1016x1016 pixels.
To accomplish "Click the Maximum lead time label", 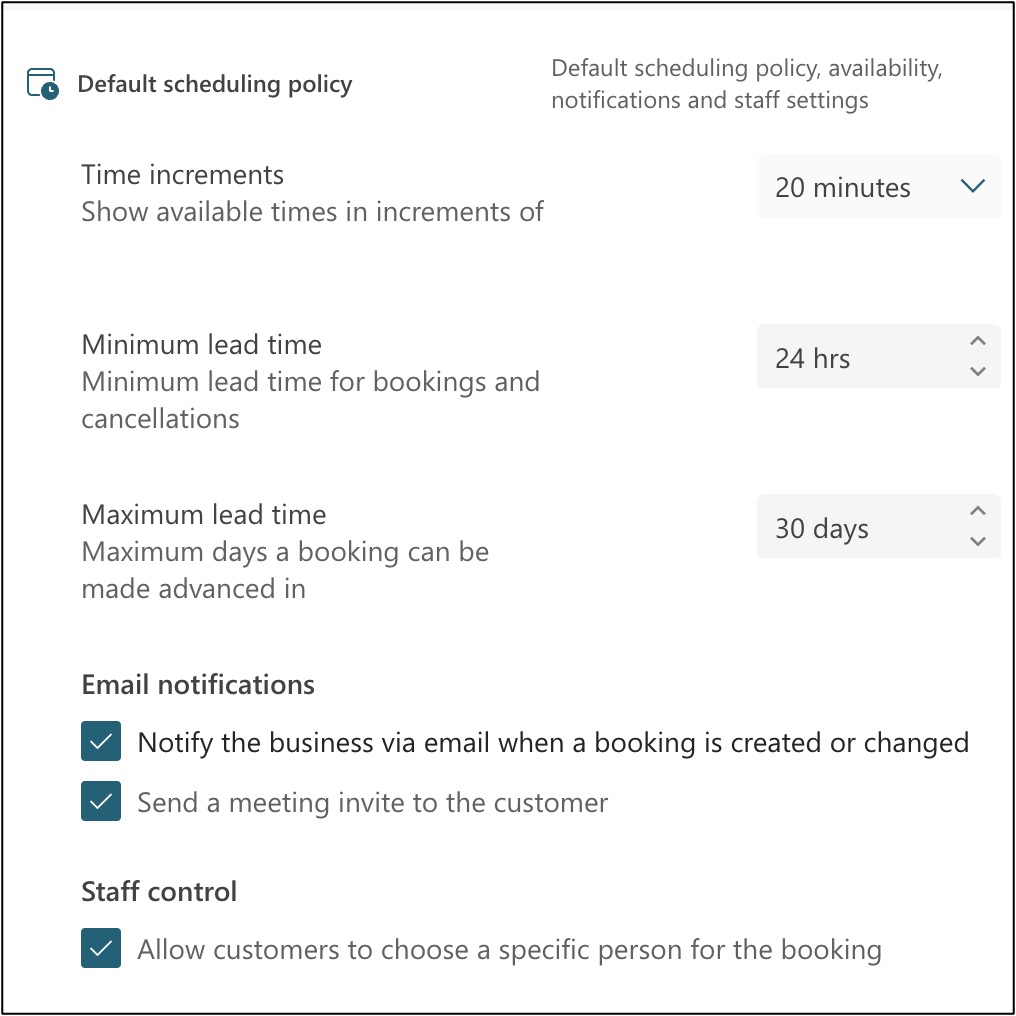I will pyautogui.click(x=204, y=515).
